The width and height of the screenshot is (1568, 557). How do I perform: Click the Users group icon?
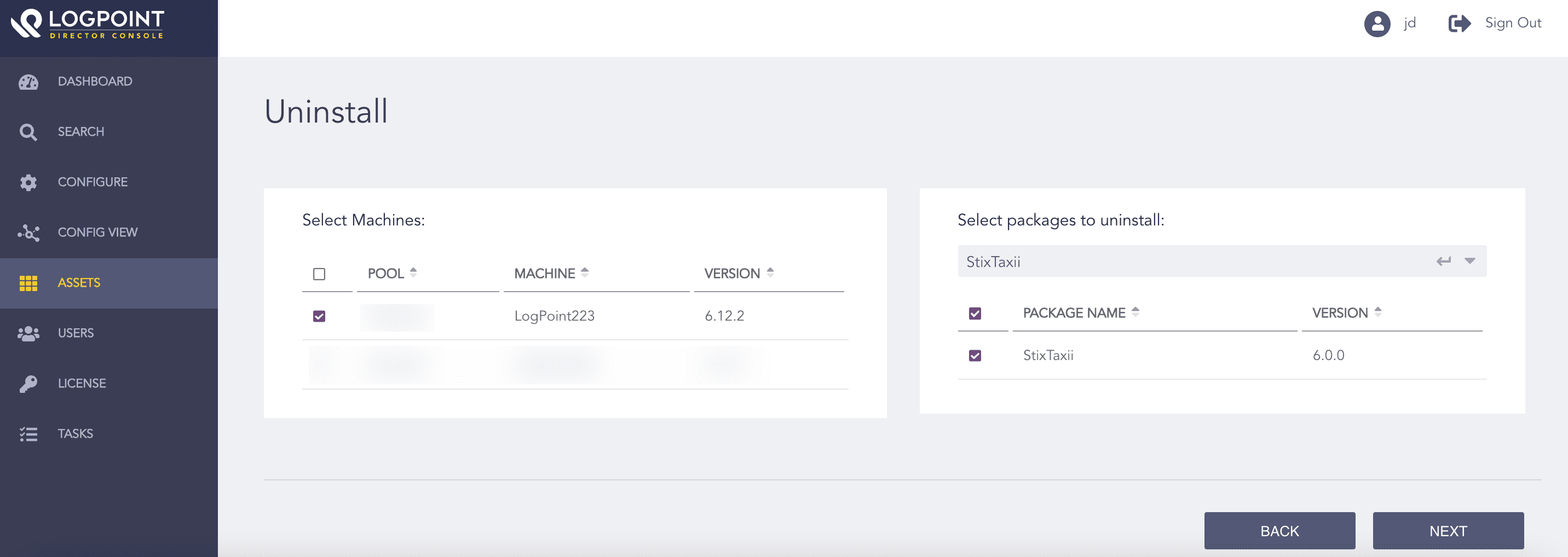pyautogui.click(x=28, y=333)
